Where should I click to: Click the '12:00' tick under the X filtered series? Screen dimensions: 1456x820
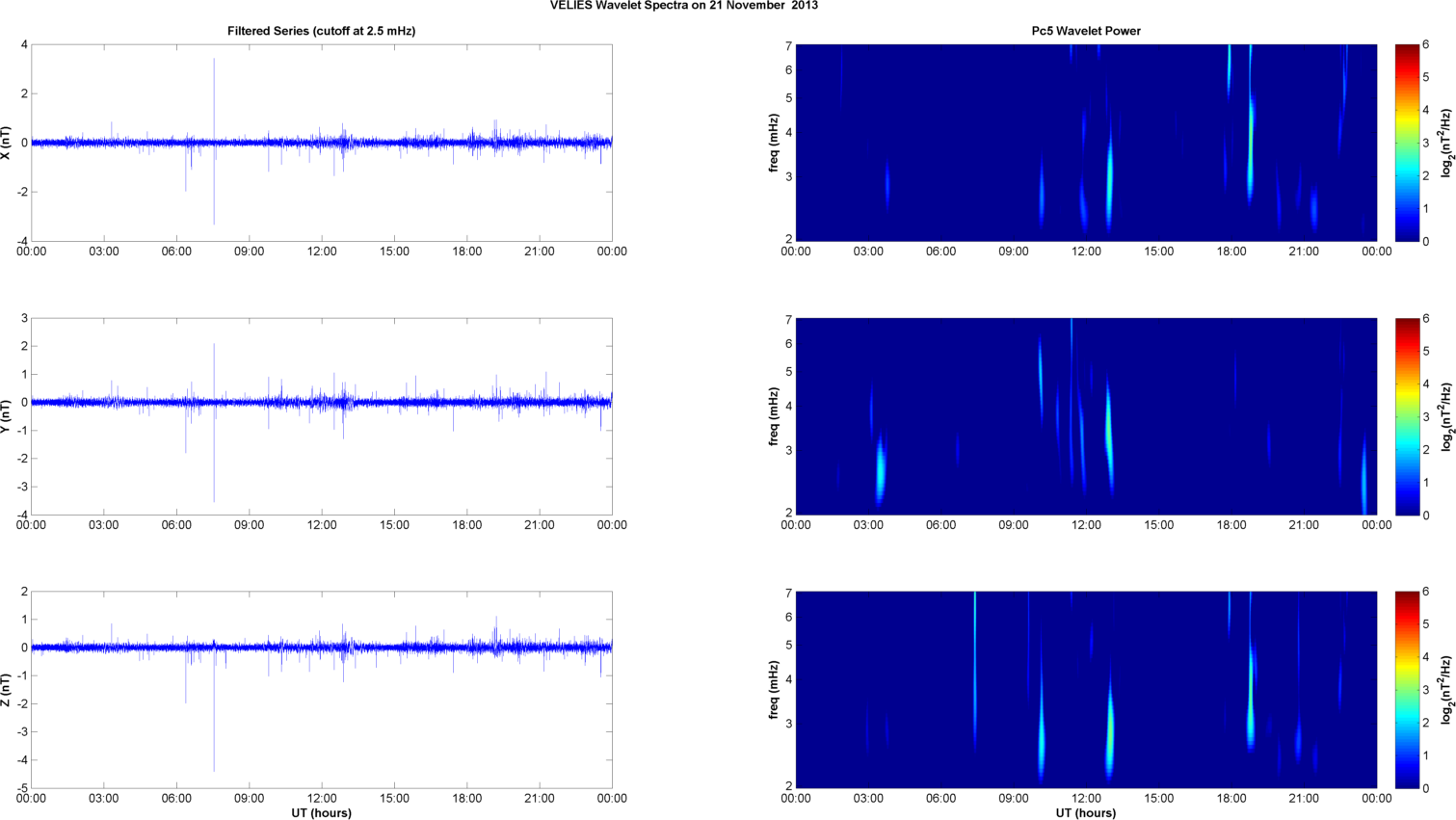coord(322,251)
